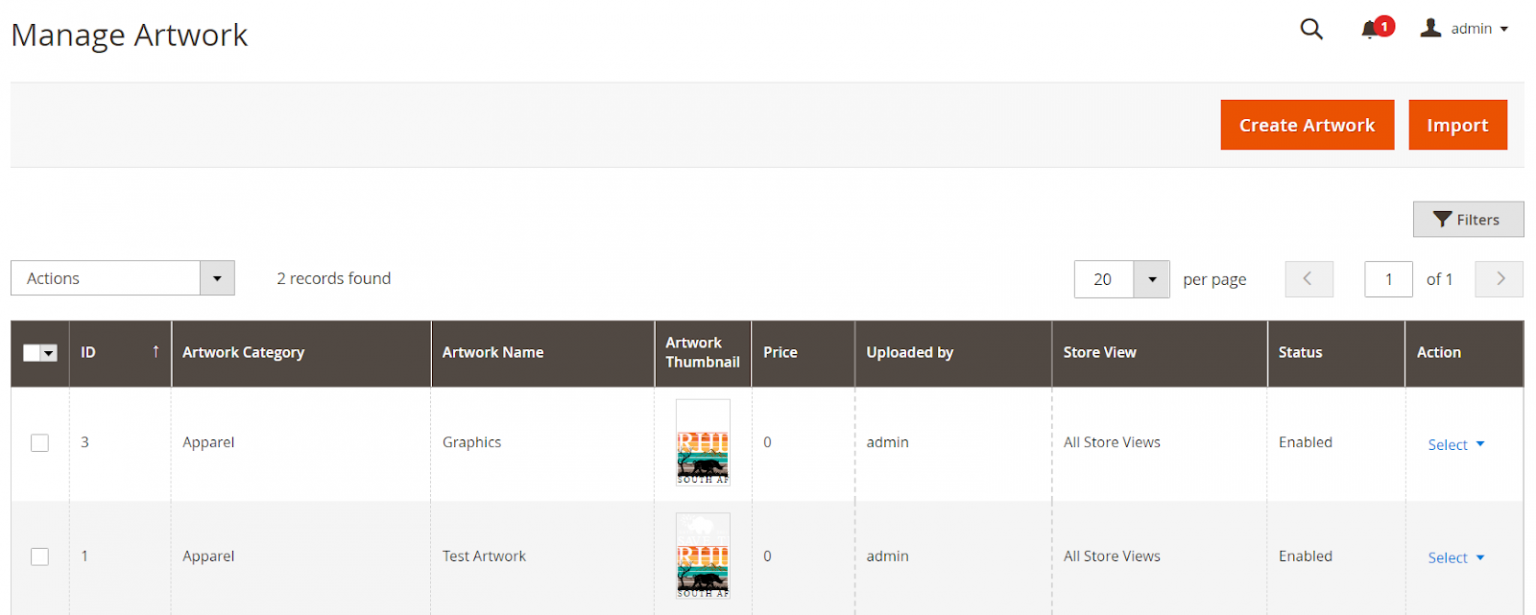Click the admin user avatar icon

click(x=1431, y=28)
